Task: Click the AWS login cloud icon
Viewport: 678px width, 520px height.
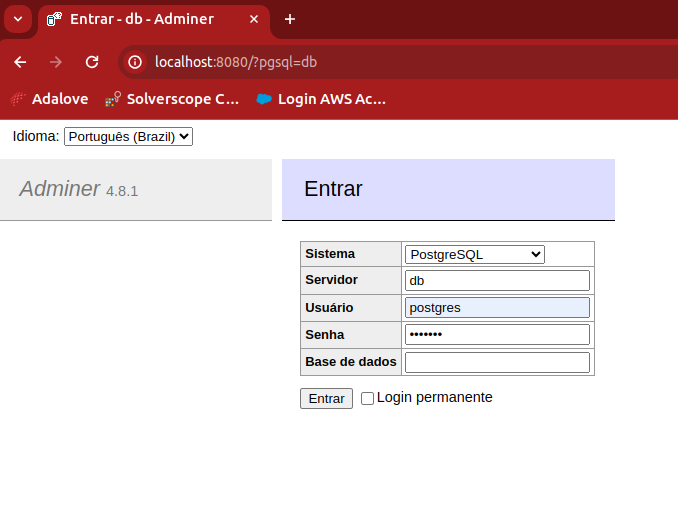Action: [264, 99]
